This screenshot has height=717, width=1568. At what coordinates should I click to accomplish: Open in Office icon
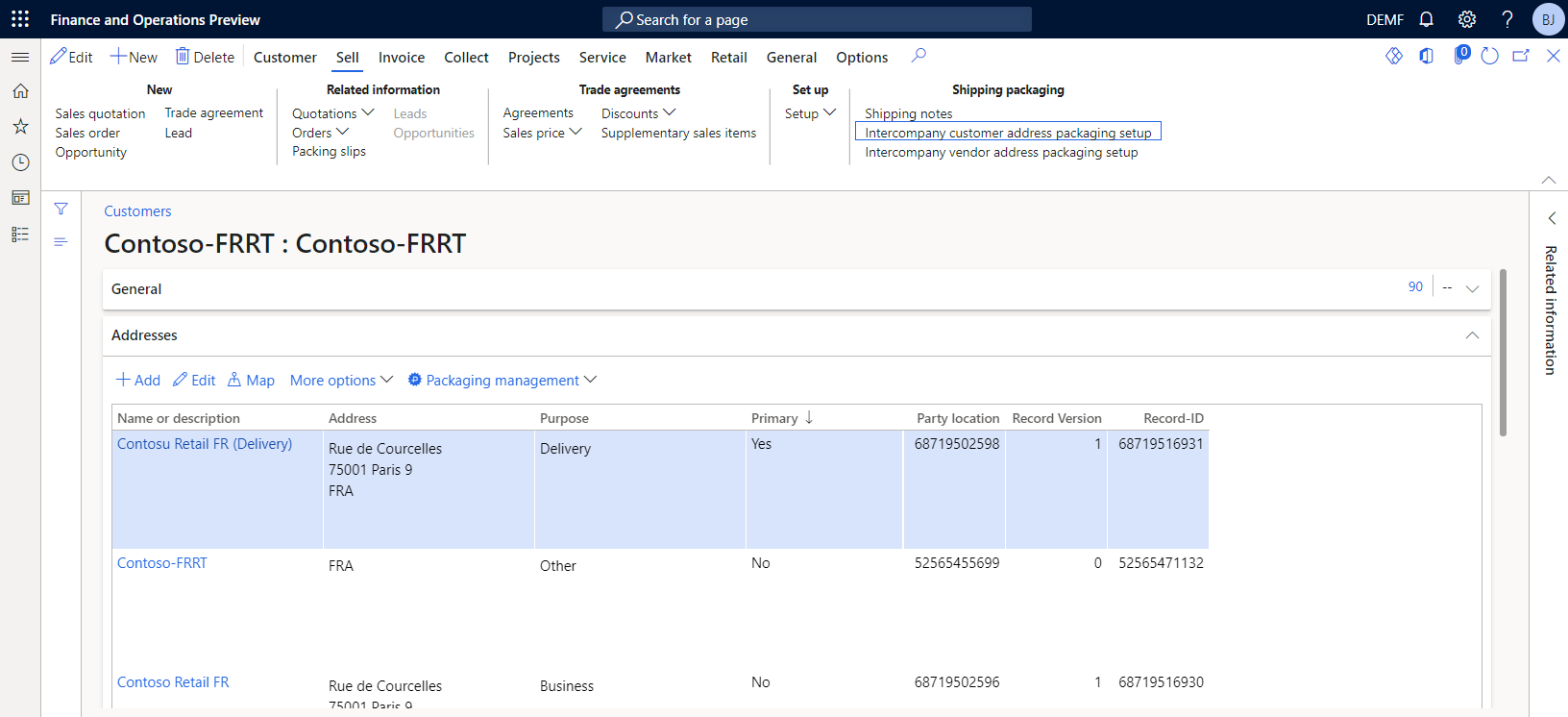[1427, 56]
